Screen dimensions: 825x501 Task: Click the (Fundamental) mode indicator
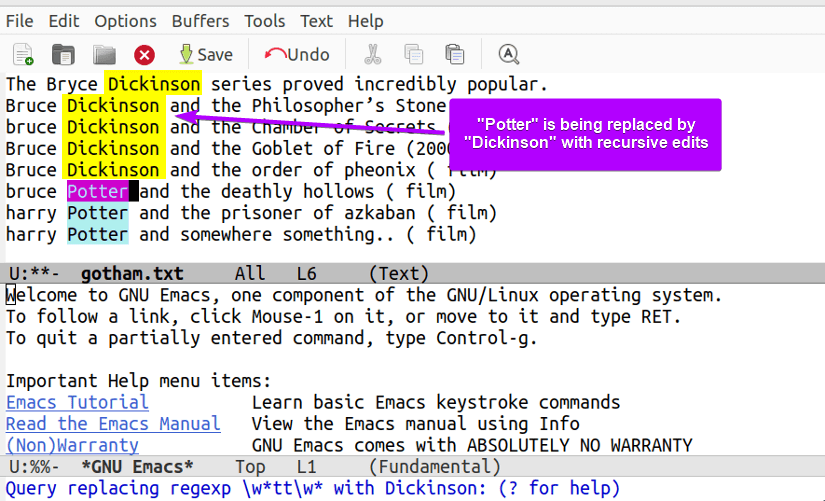point(435,467)
